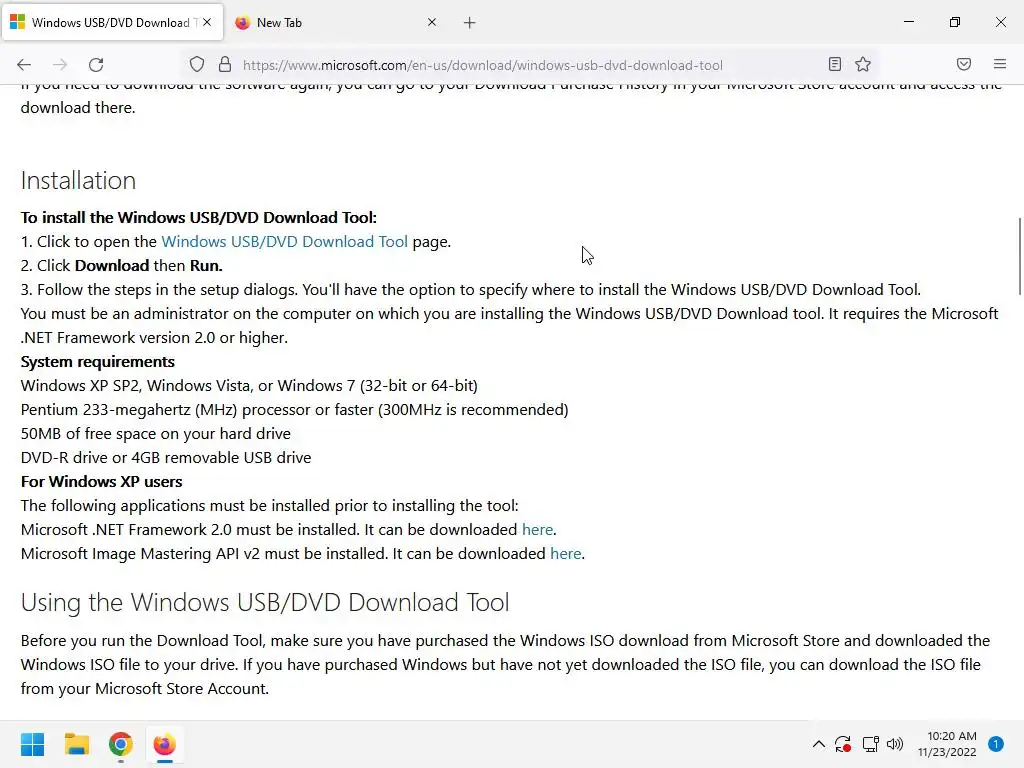The width and height of the screenshot is (1024, 768).
Task: Open the .NET Framework 2.0 'here' link
Action: click(x=537, y=530)
